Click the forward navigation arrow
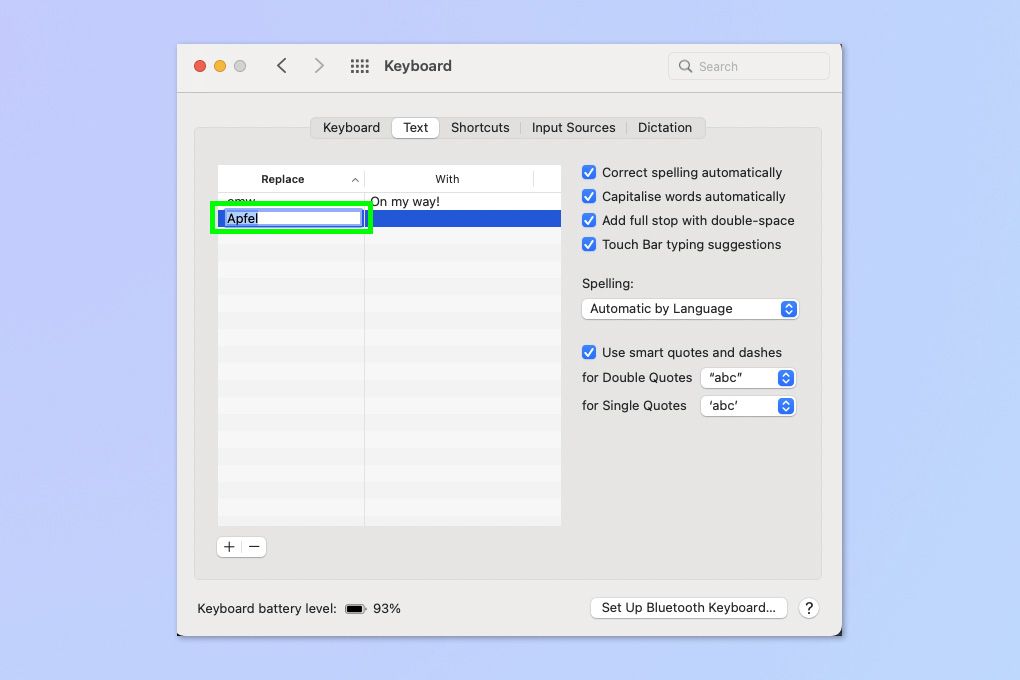 coord(319,65)
